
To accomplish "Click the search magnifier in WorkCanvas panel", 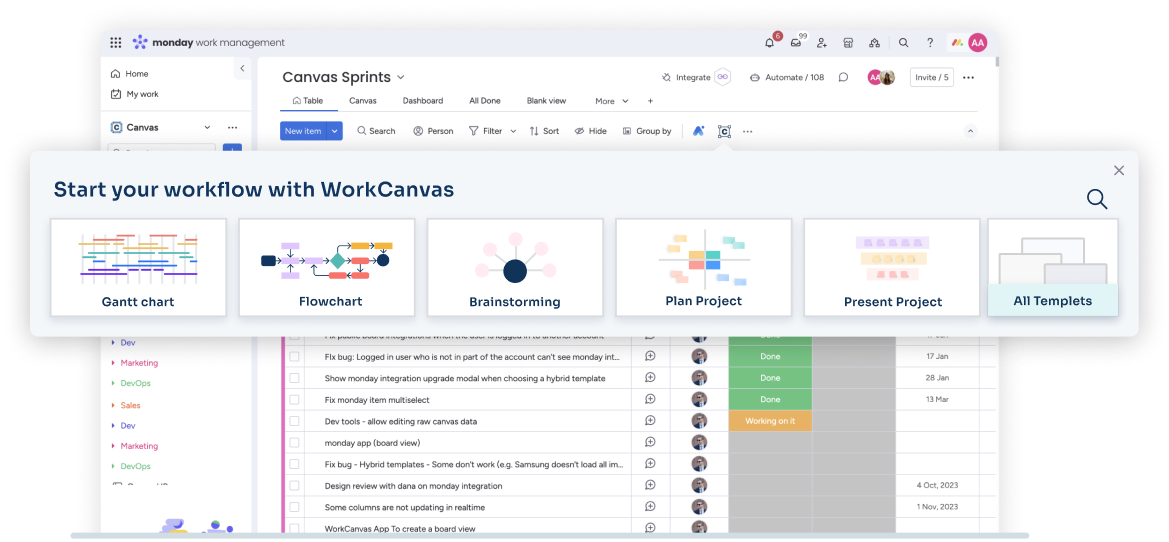I will pos(1097,199).
